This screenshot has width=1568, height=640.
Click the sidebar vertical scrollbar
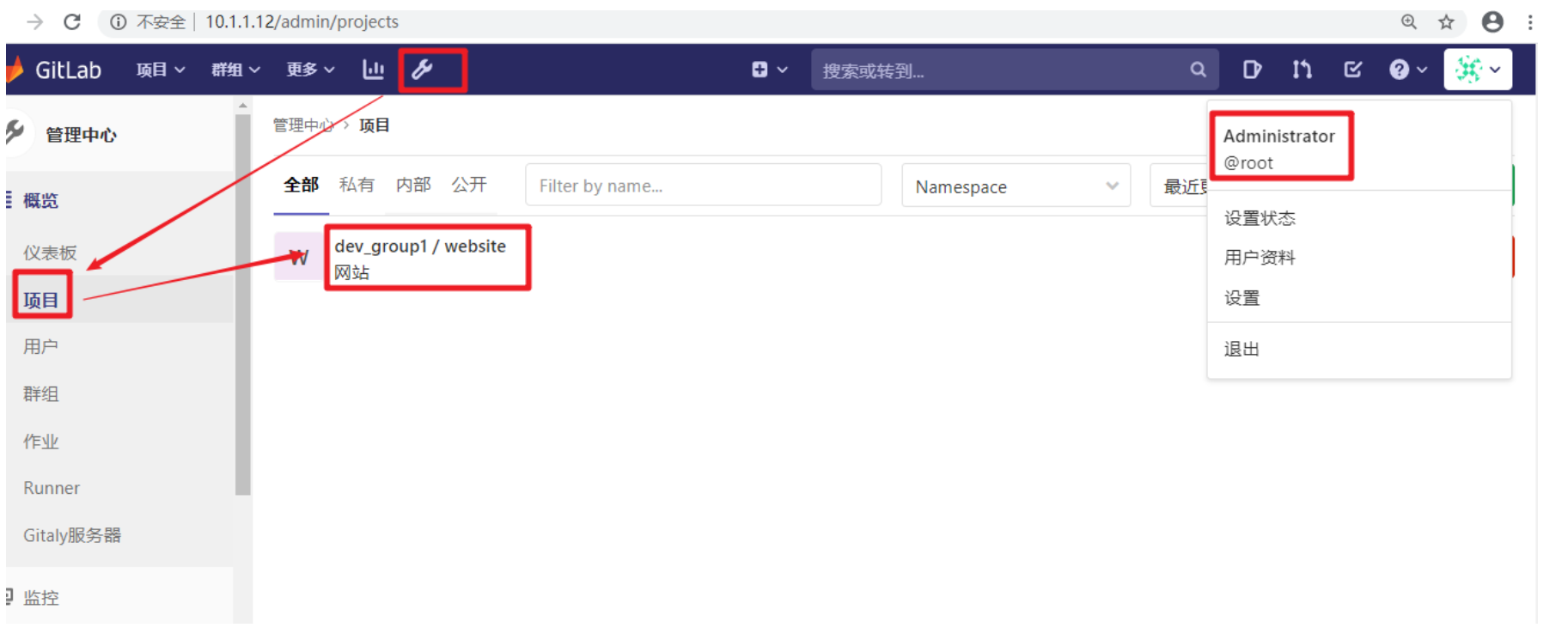coord(243,305)
